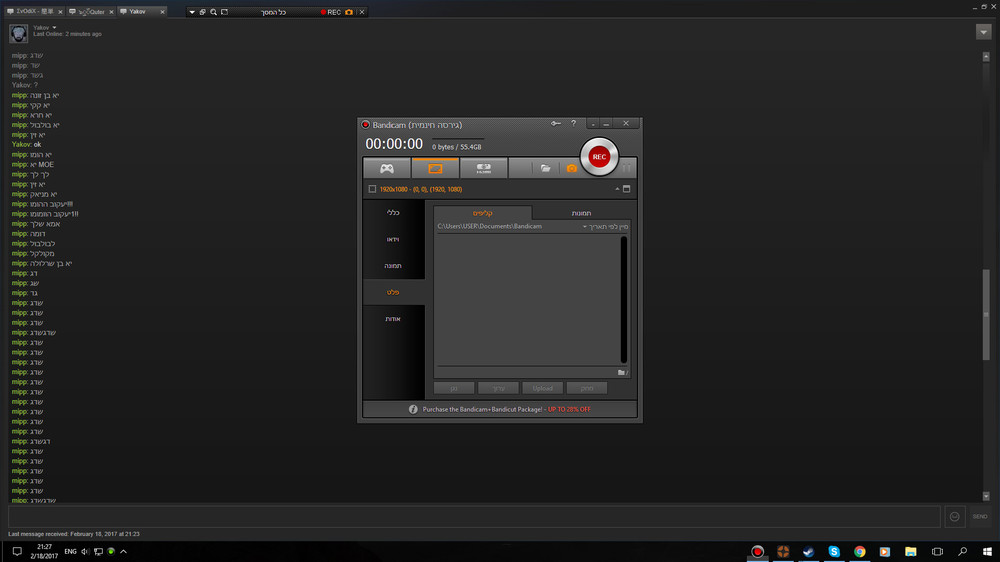This screenshot has height=562, width=1000.
Task: Open Bandicam help question mark icon
Action: click(573, 124)
